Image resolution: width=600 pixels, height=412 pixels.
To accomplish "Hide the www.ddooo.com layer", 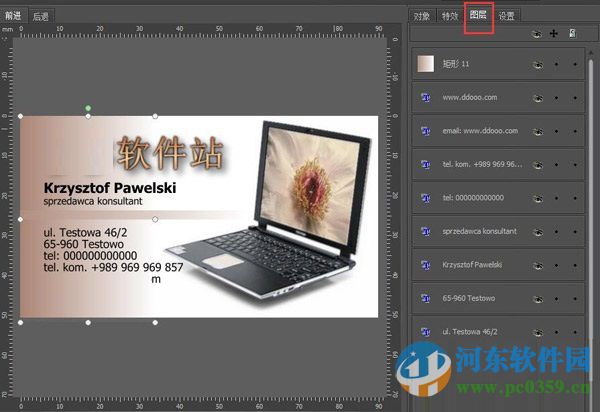I will point(538,98).
